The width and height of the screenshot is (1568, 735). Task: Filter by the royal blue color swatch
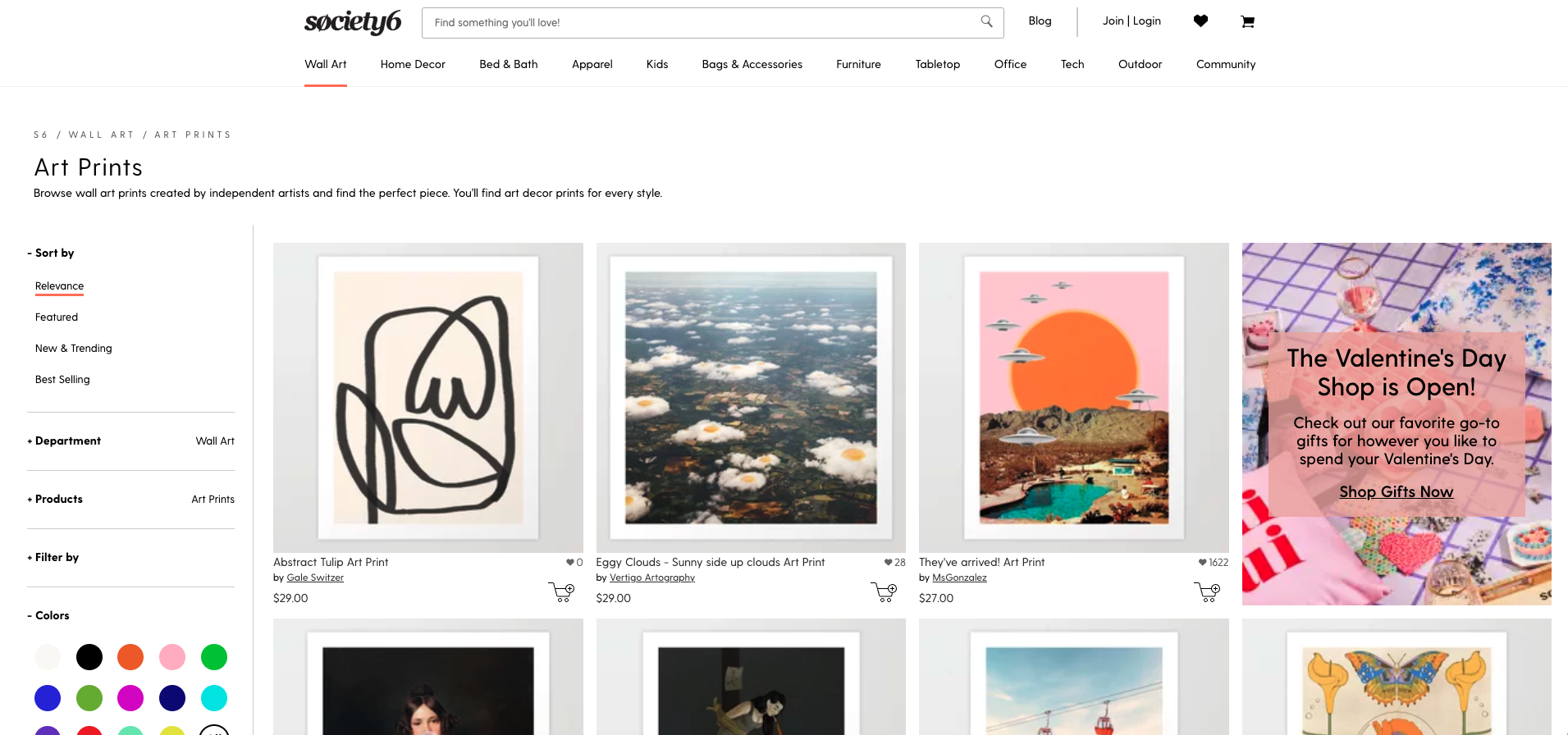[x=48, y=698]
